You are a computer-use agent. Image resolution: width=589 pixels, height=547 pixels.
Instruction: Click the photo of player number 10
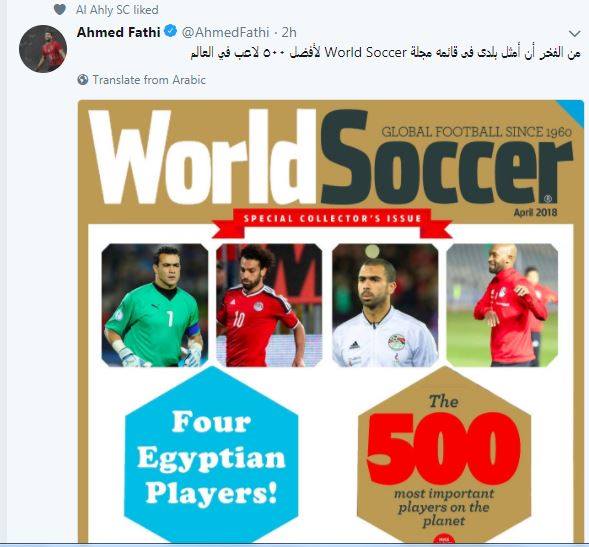pyautogui.click(x=269, y=305)
